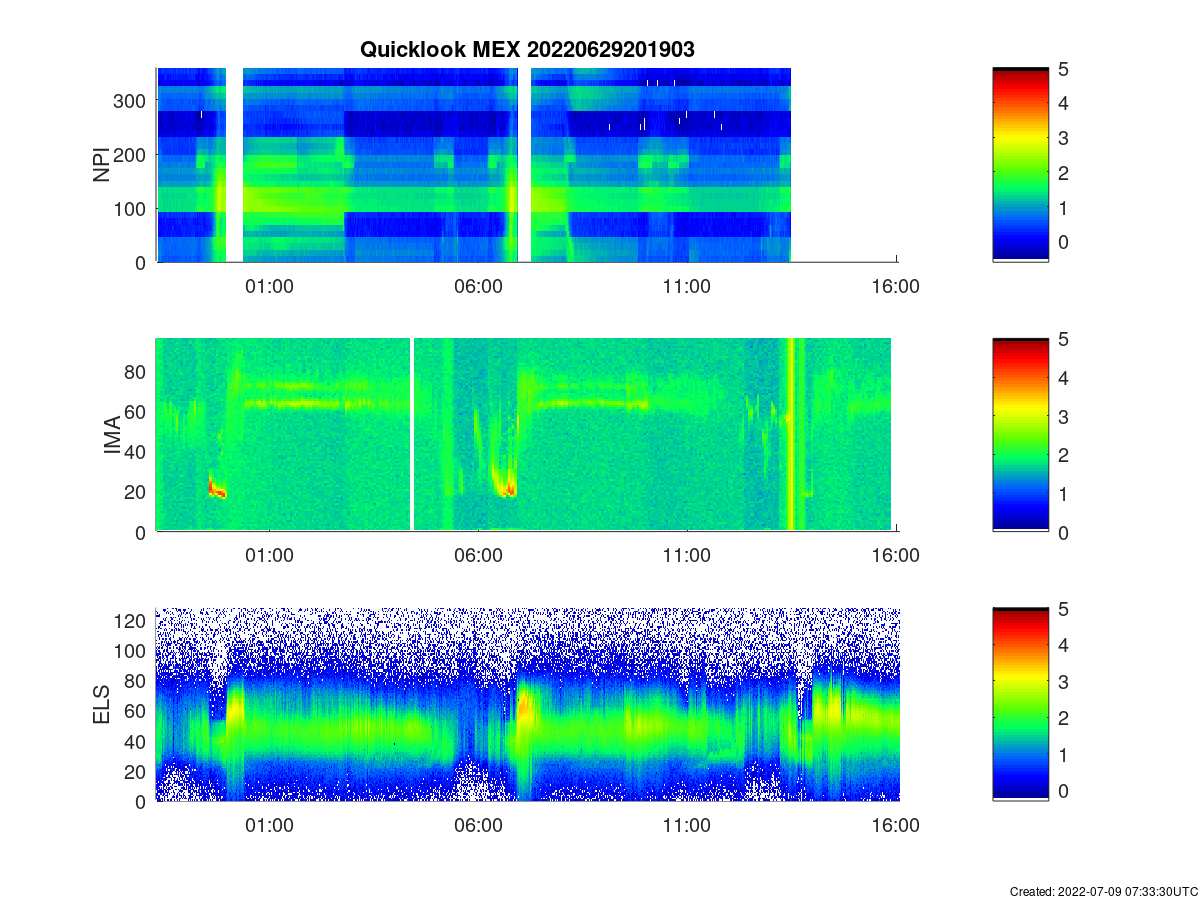
Task: Click the 16:00 tick under NPI panel
Action: click(x=896, y=286)
